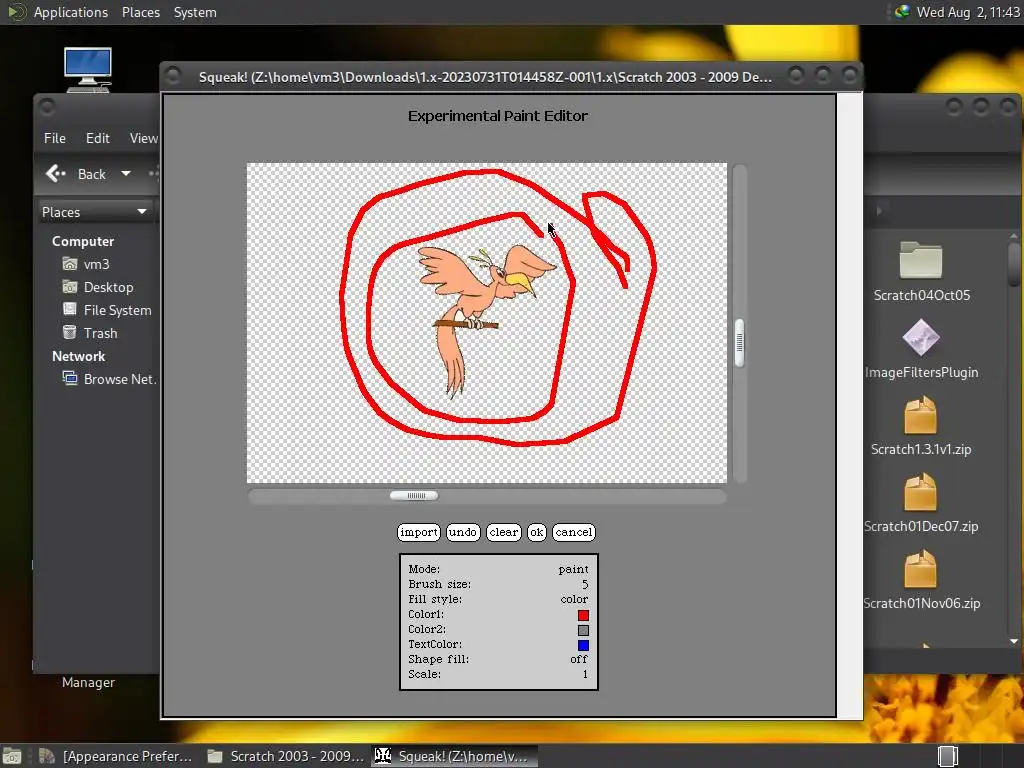The height and width of the screenshot is (768, 1024).
Task: Open Browse Network in the sidebar
Action: click(x=119, y=379)
